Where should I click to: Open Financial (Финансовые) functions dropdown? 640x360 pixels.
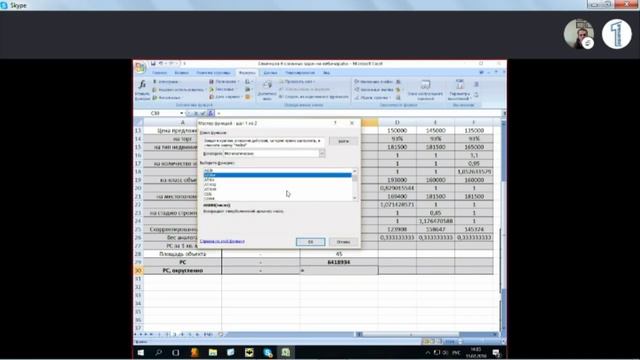(x=167, y=98)
